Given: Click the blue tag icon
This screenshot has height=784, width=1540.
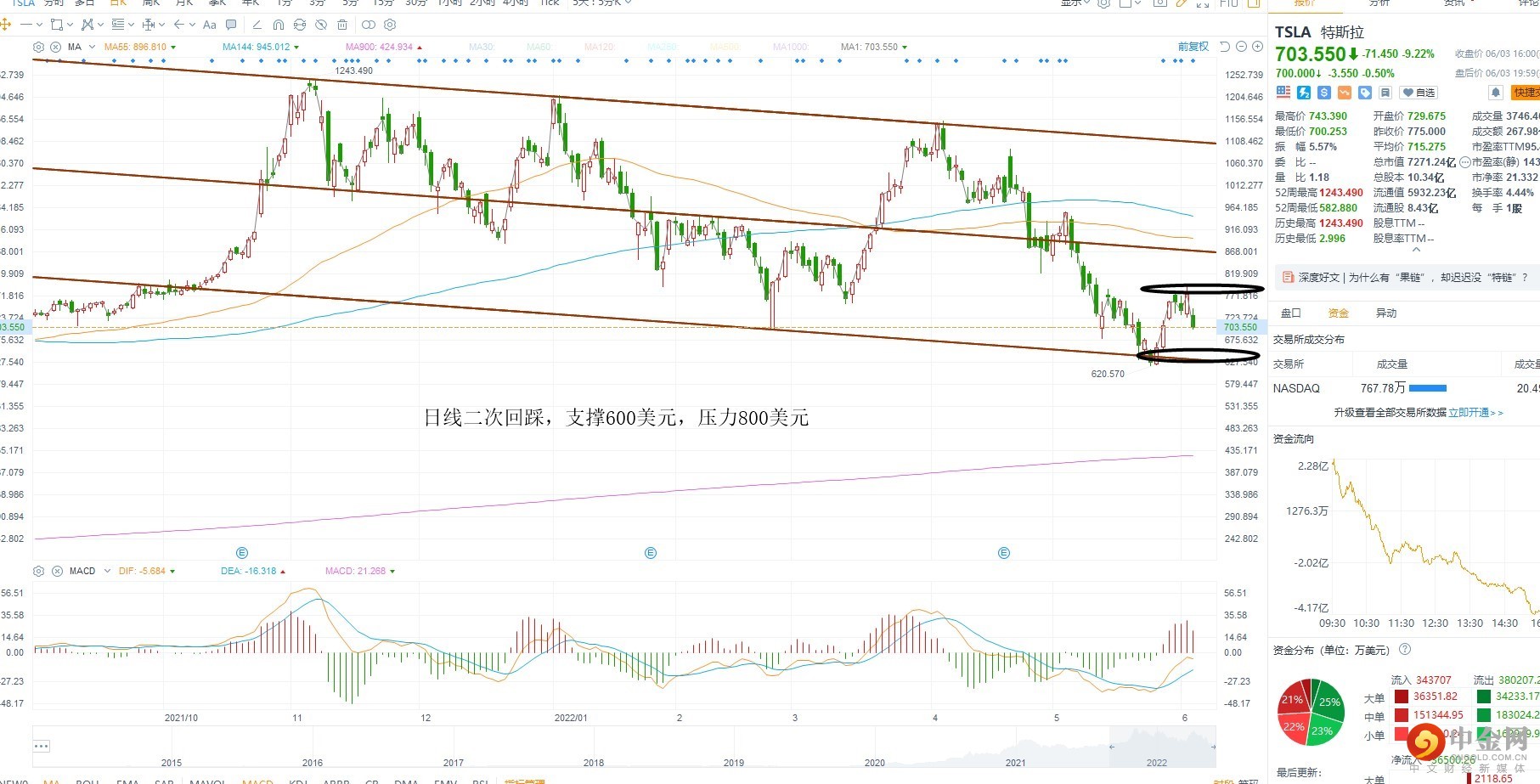Looking at the screenshot, I should pos(1365,92).
